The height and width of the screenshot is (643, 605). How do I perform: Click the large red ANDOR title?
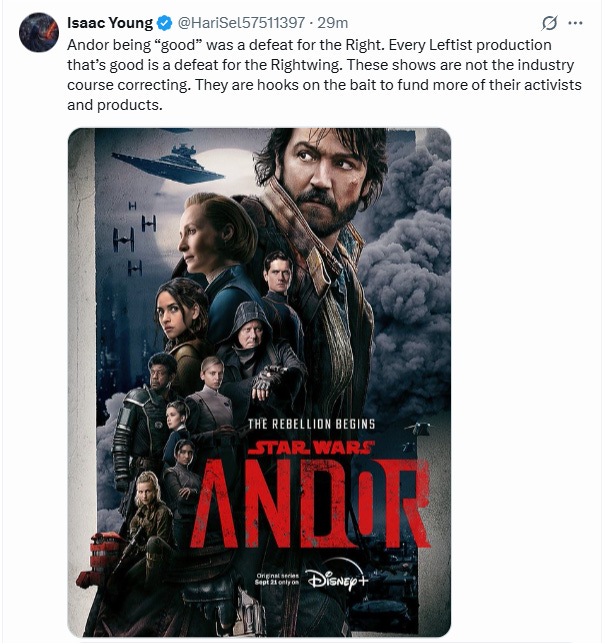tap(310, 503)
